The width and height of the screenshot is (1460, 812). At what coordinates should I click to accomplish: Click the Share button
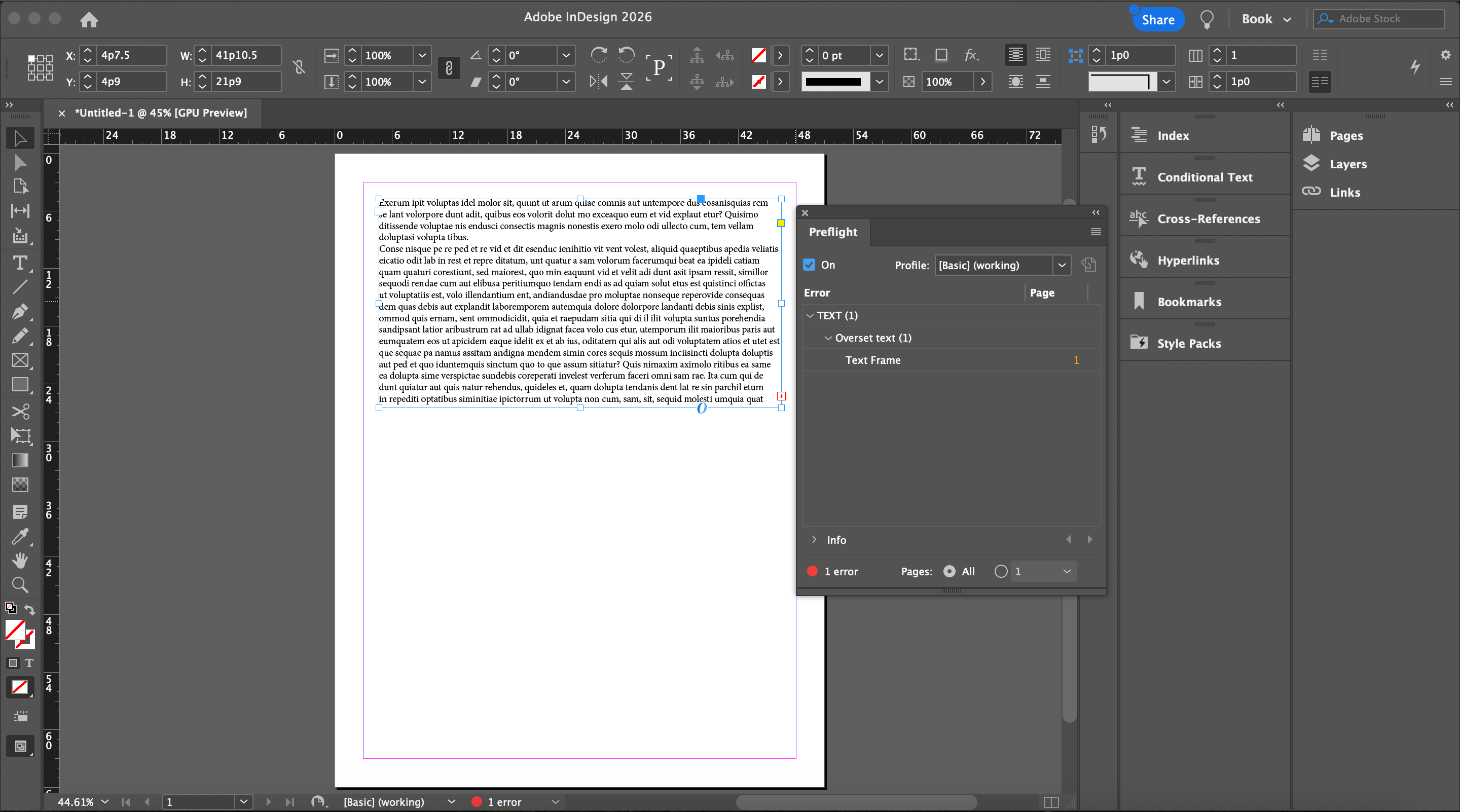pos(1158,20)
